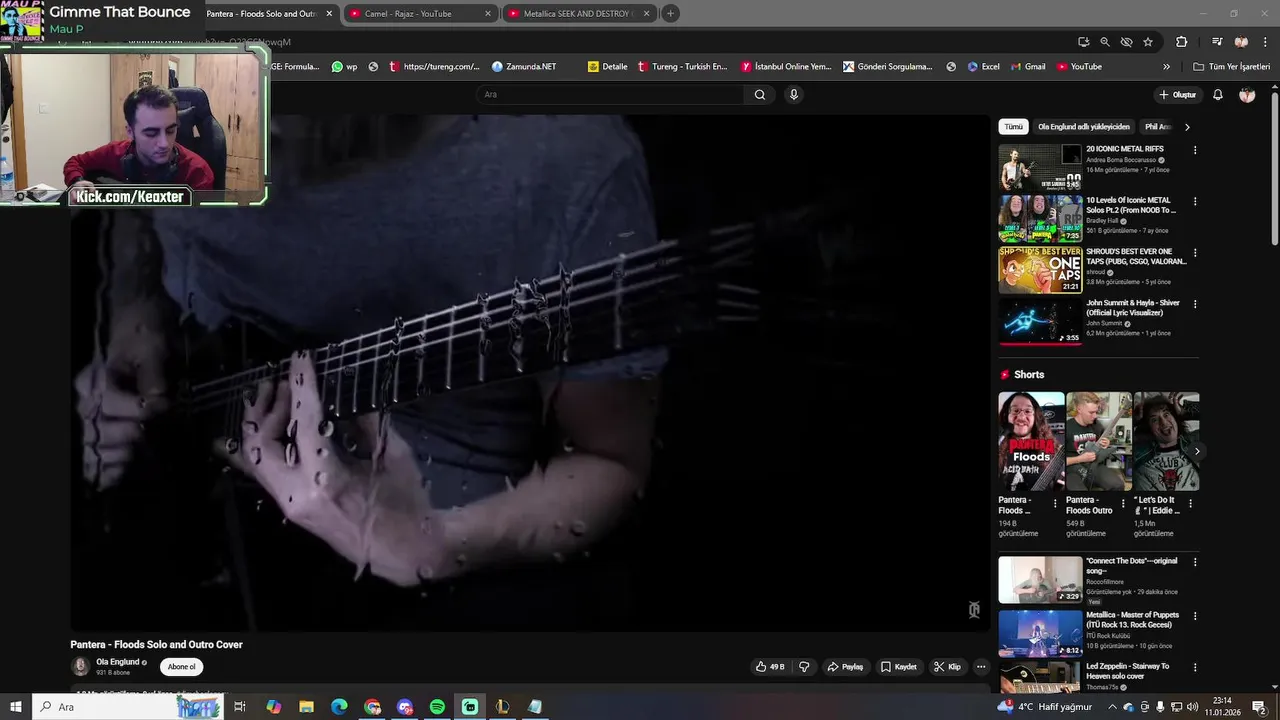Switch to Metallica SEEK AND DESTROY tab
Image resolution: width=1280 pixels, height=720 pixels.
tap(578, 14)
